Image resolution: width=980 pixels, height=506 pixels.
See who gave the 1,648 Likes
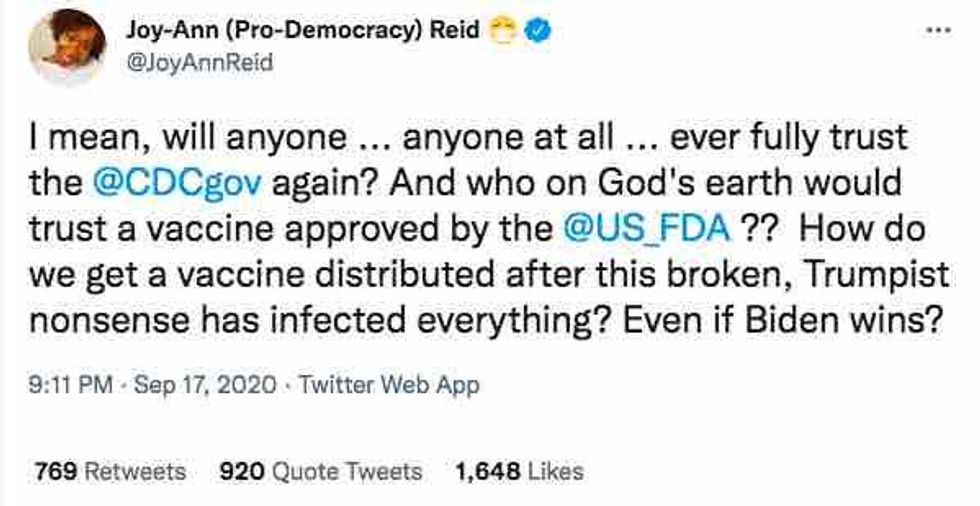coord(518,470)
